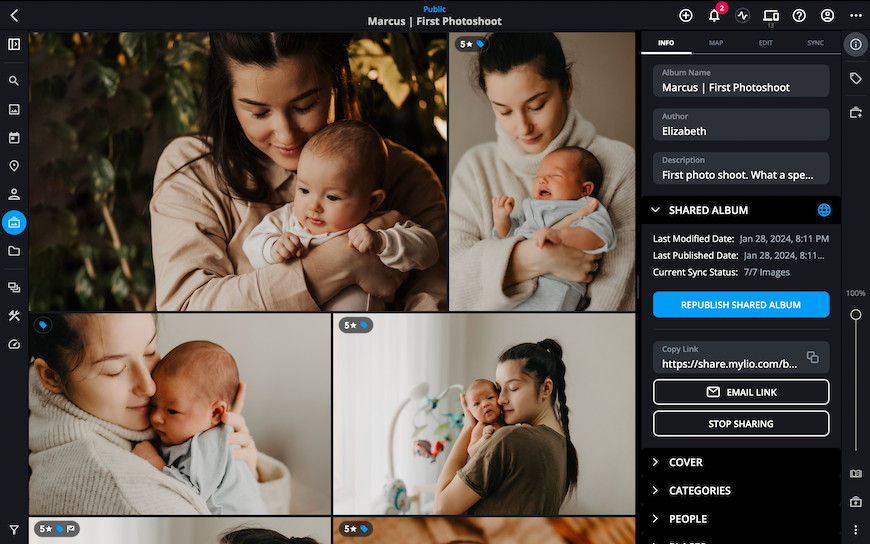This screenshot has height=544, width=870.
Task: Switch to the Map tab
Action: click(716, 43)
